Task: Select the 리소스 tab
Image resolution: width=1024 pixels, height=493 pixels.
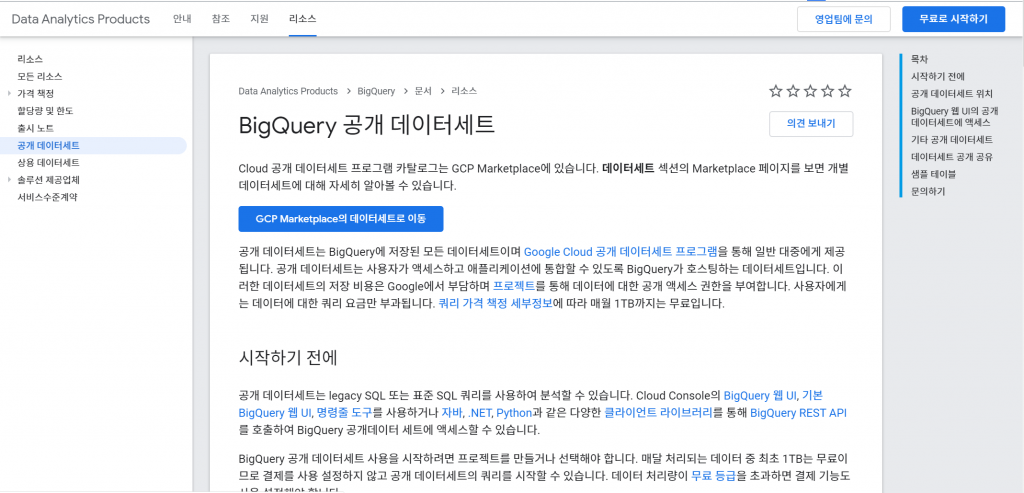Action: click(x=302, y=19)
